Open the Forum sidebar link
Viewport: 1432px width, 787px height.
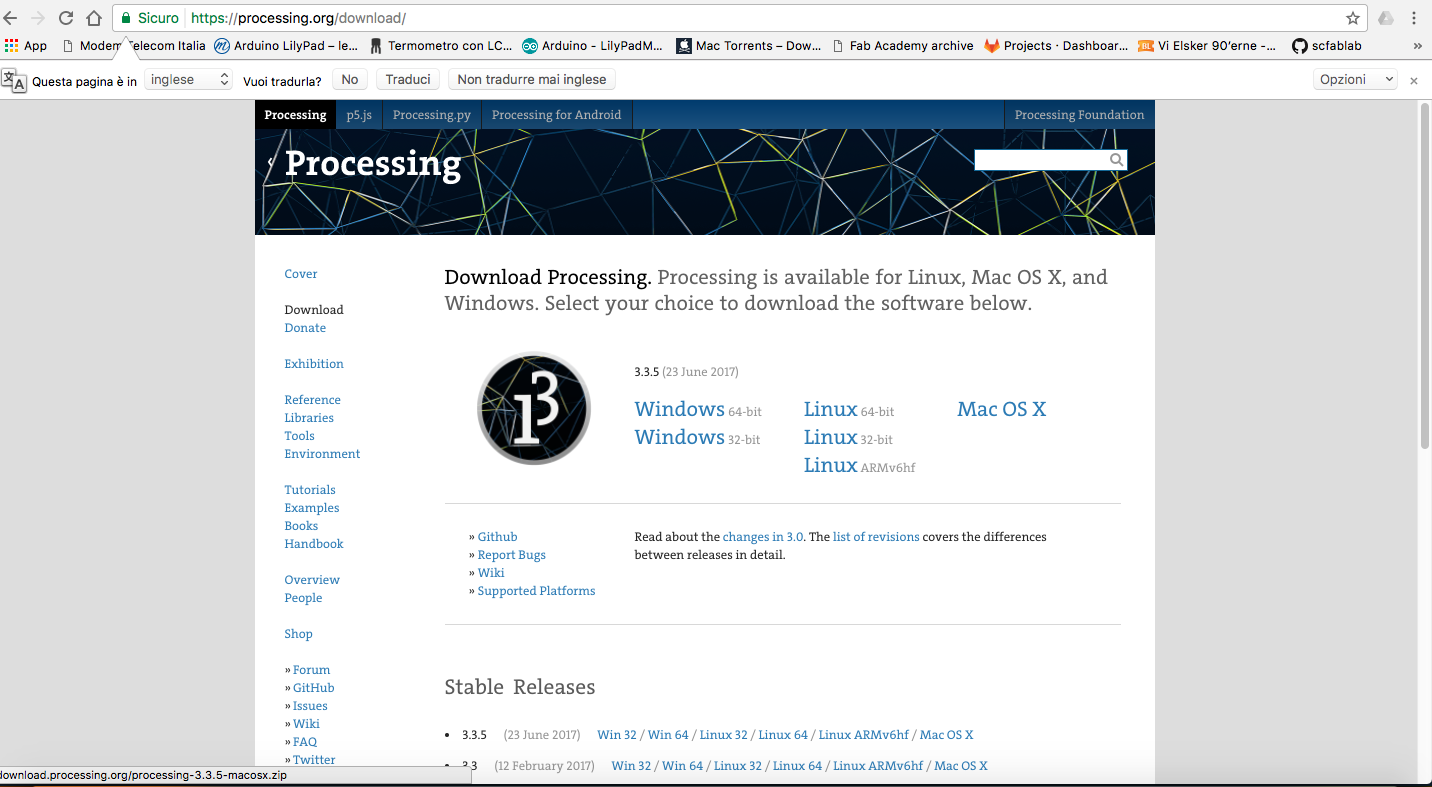coord(311,670)
